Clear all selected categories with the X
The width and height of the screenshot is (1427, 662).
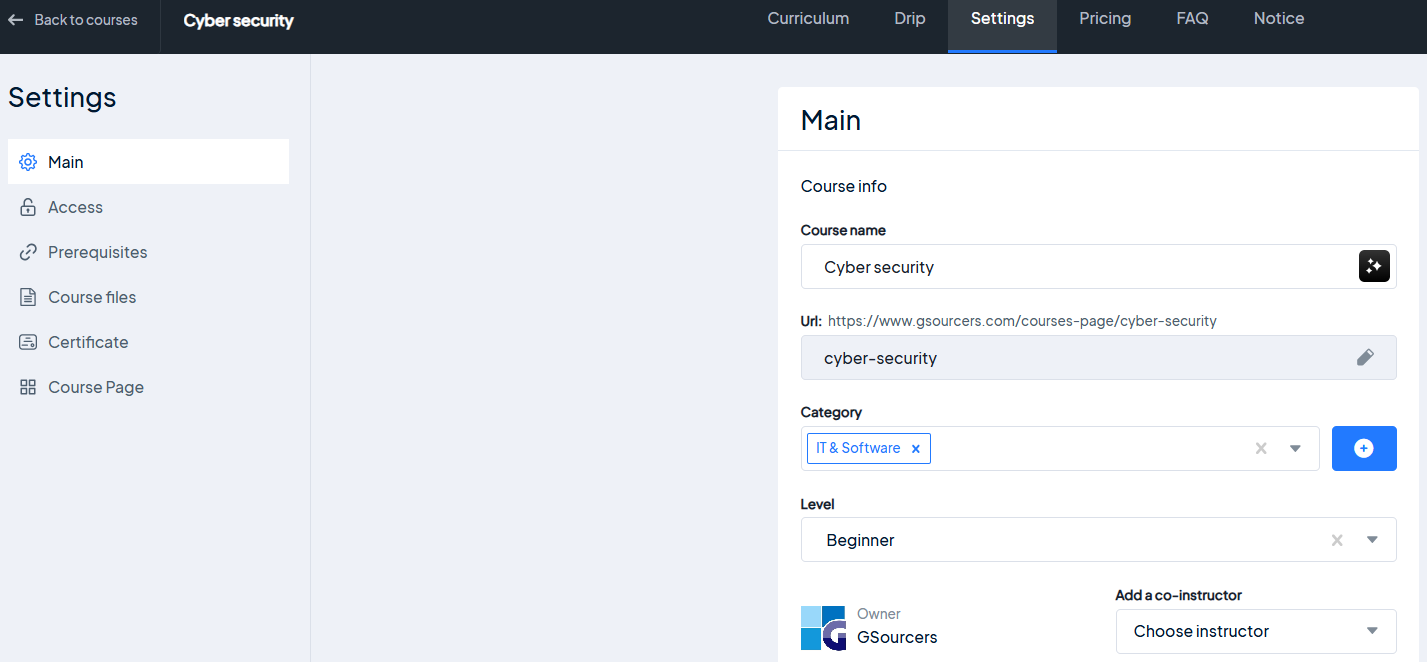(1261, 449)
